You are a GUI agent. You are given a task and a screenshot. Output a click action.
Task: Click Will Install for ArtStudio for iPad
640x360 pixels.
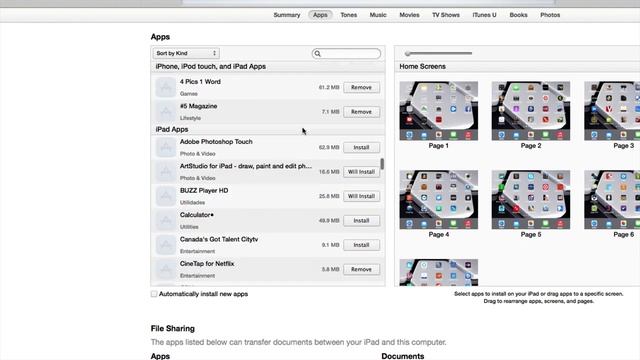coord(361,172)
